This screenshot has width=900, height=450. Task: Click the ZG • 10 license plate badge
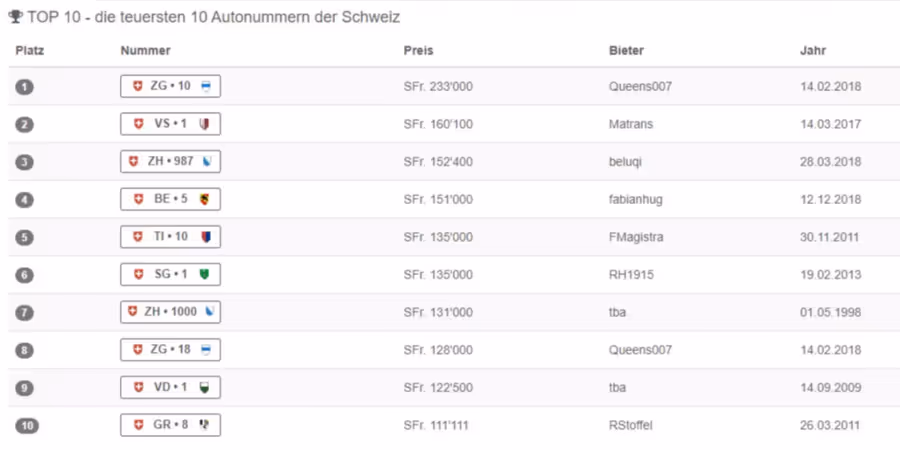coord(170,86)
